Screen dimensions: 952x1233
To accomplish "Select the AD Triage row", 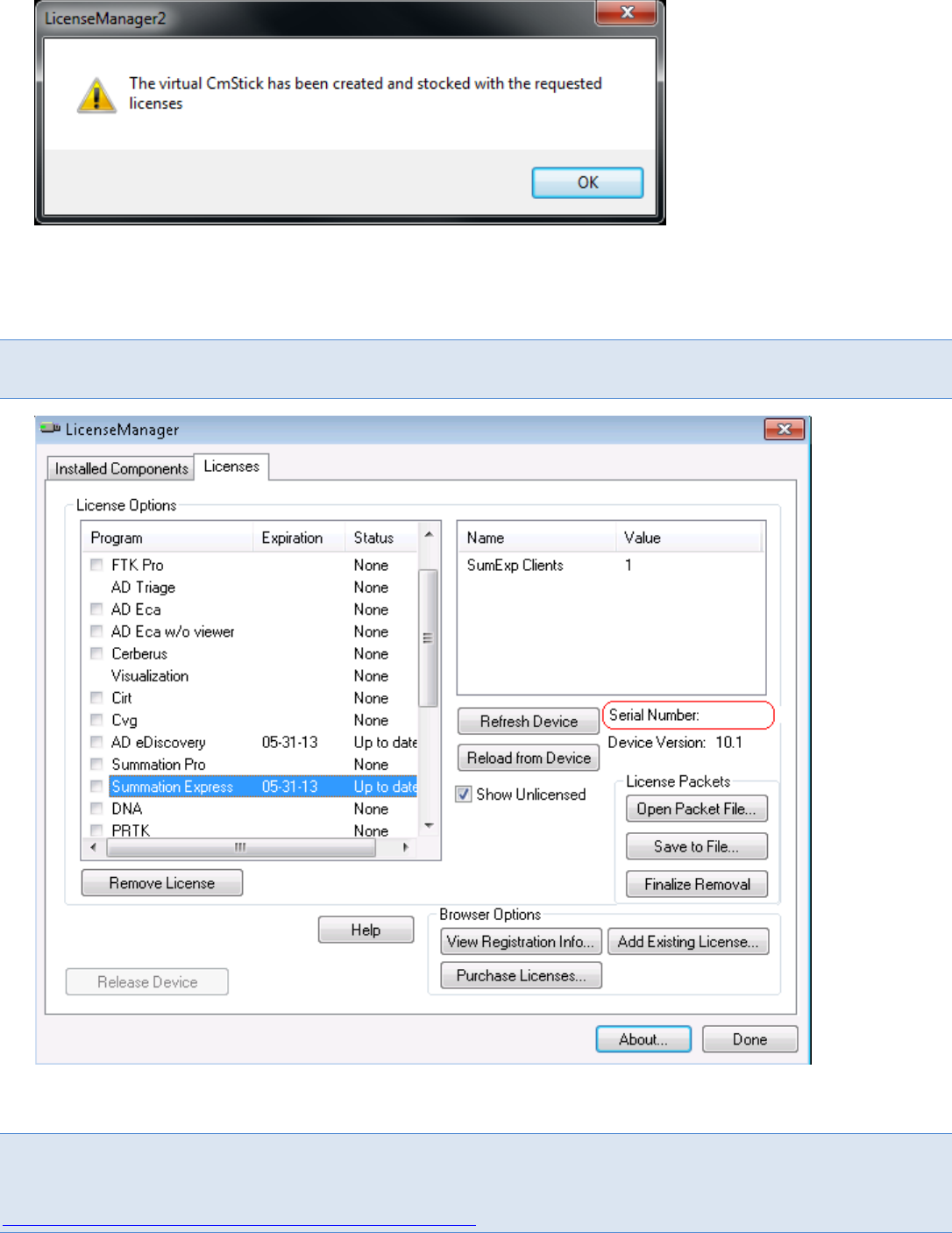I will tap(250, 588).
